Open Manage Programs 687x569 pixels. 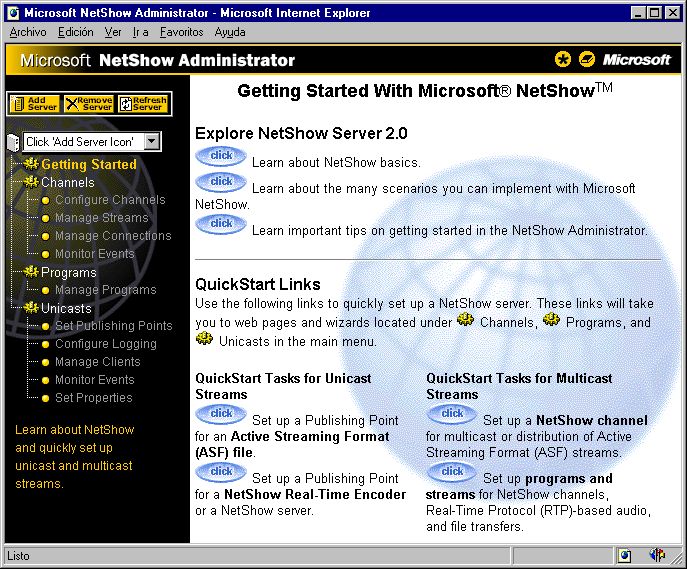tap(106, 290)
